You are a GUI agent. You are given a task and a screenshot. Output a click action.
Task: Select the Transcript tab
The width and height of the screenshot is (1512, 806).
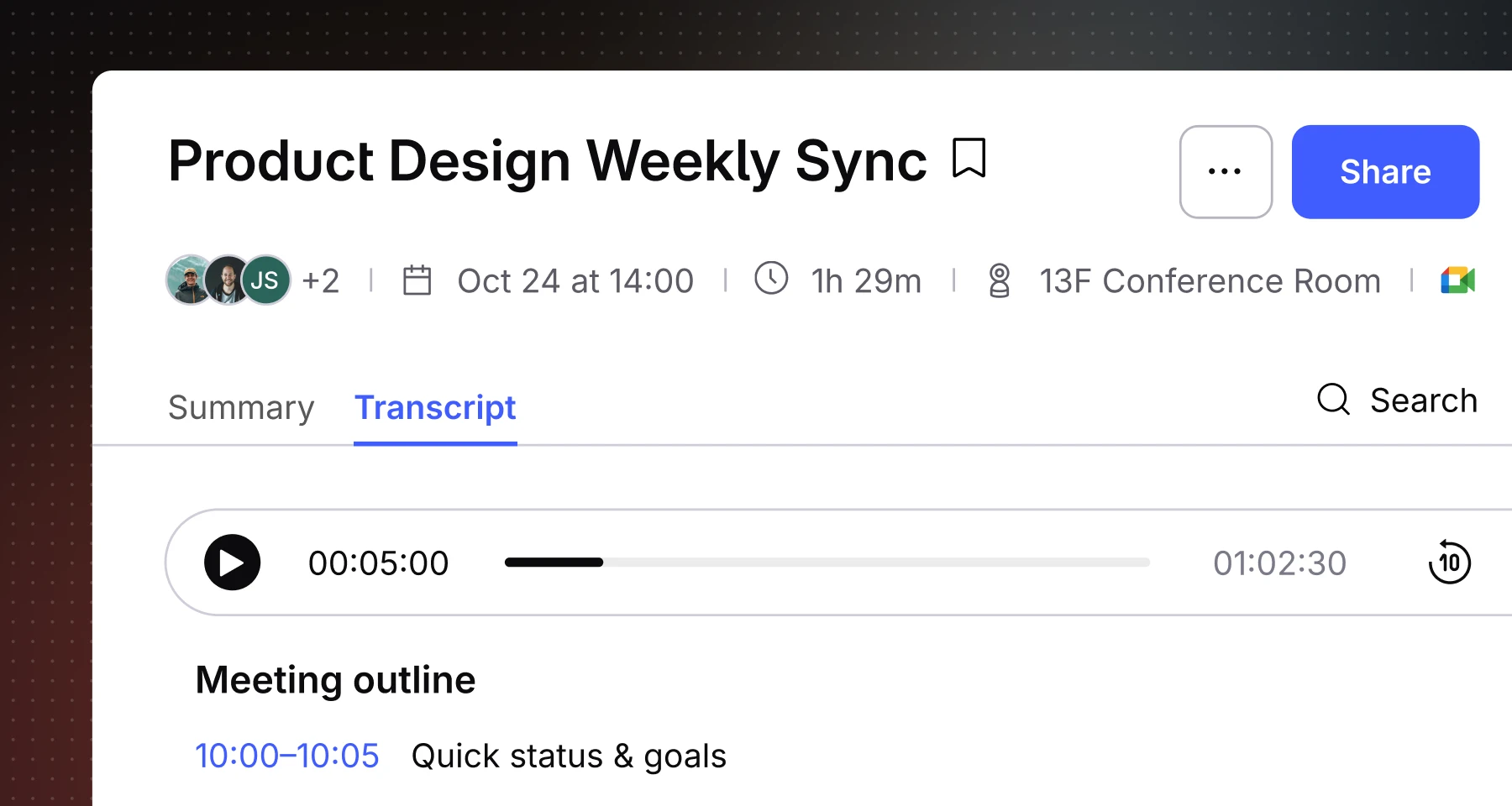(x=435, y=408)
